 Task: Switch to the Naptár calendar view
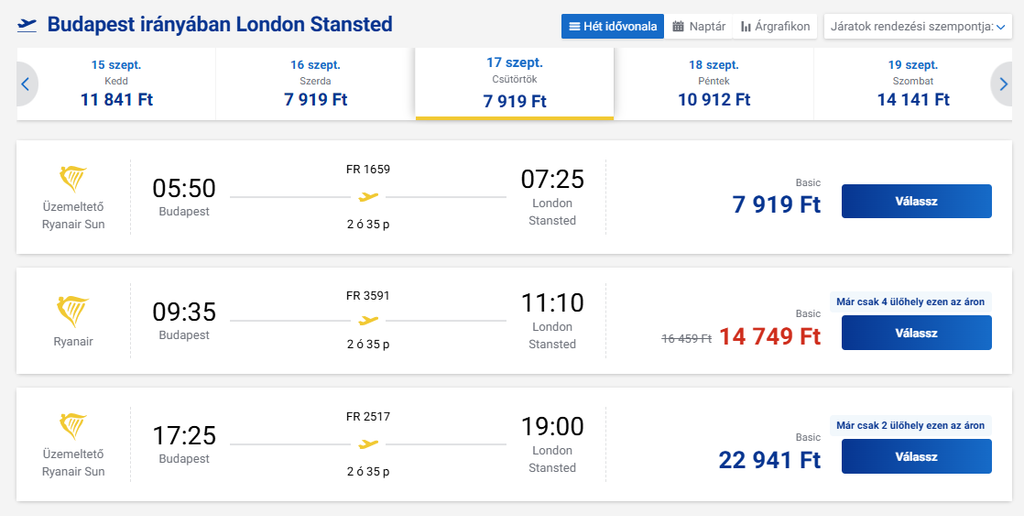pos(699,27)
